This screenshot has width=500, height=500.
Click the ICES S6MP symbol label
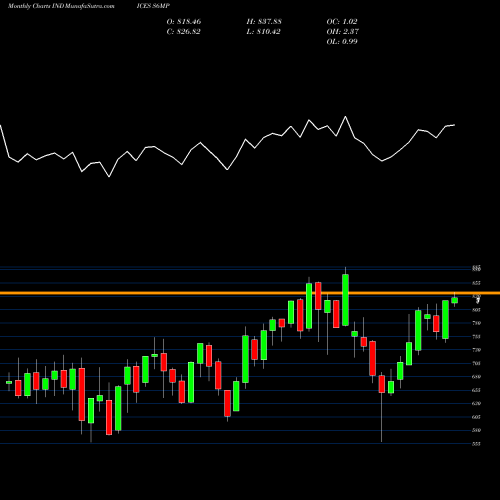(153, 6)
